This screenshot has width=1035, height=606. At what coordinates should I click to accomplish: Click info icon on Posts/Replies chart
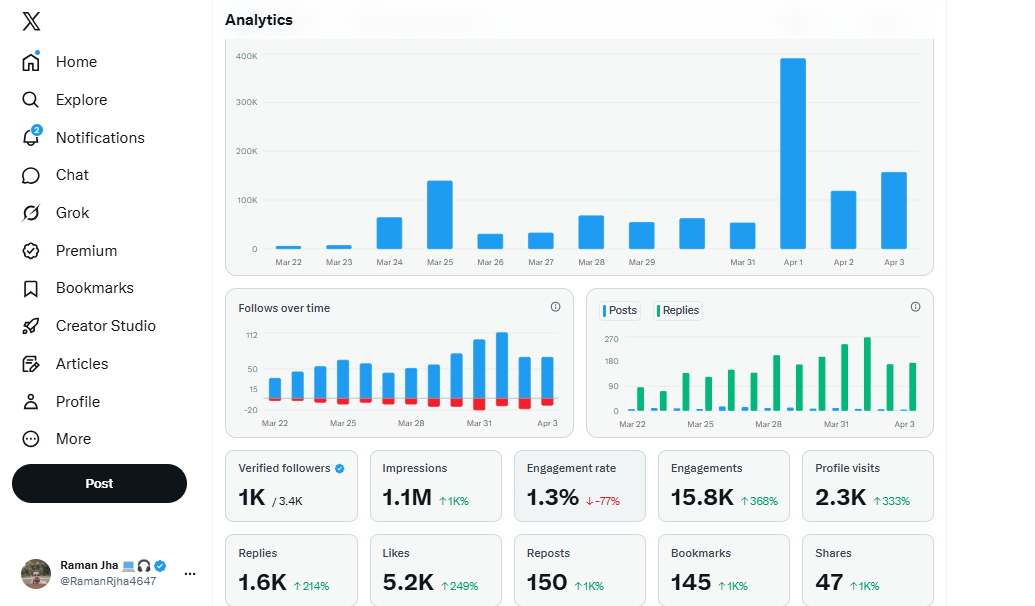pyautogui.click(x=915, y=307)
